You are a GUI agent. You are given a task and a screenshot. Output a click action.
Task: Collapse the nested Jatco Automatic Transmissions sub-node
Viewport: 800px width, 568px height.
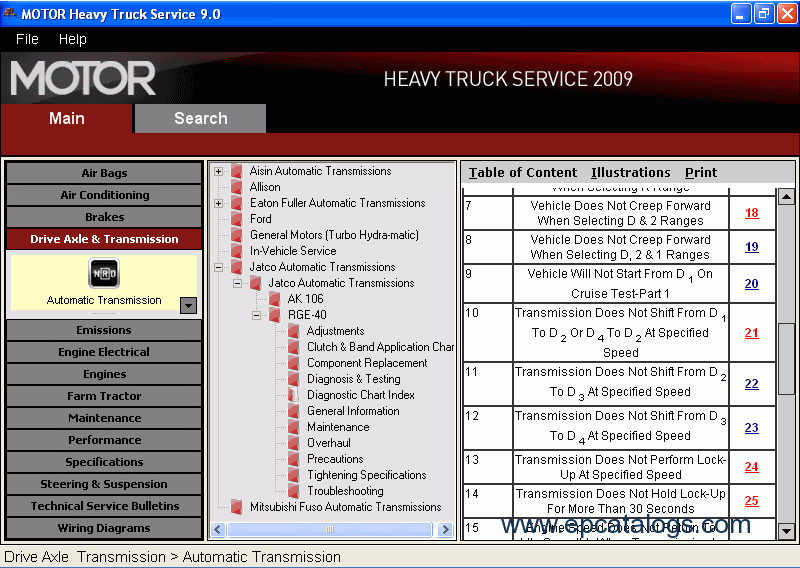[237, 283]
